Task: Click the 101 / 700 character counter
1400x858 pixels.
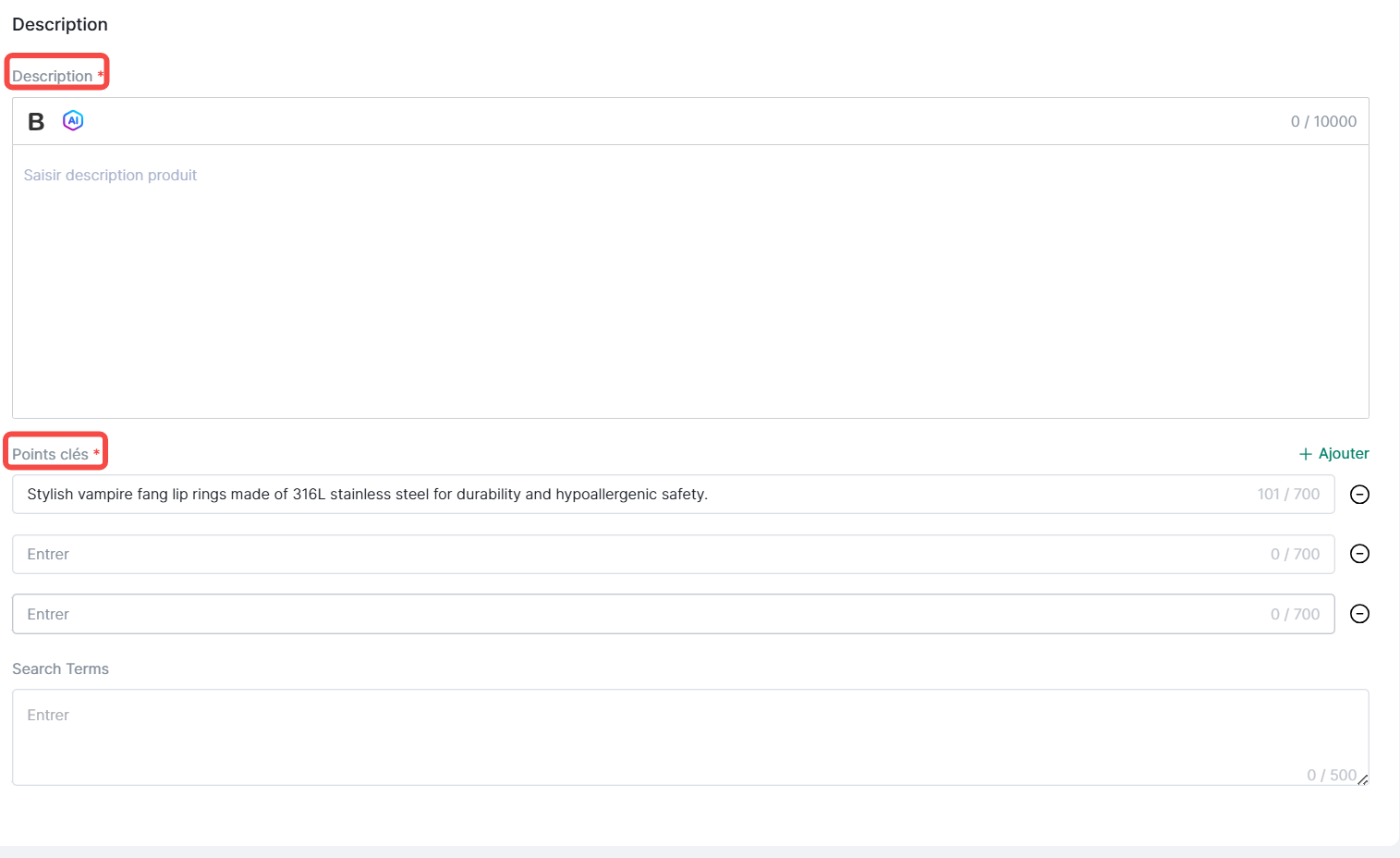Action: (x=1288, y=495)
